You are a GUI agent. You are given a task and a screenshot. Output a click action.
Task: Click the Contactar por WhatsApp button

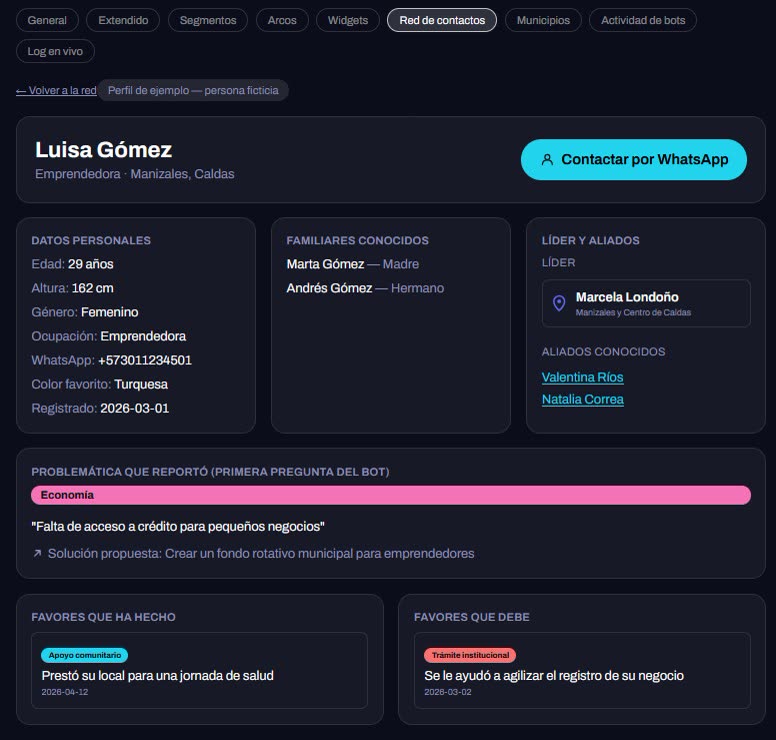click(x=633, y=159)
